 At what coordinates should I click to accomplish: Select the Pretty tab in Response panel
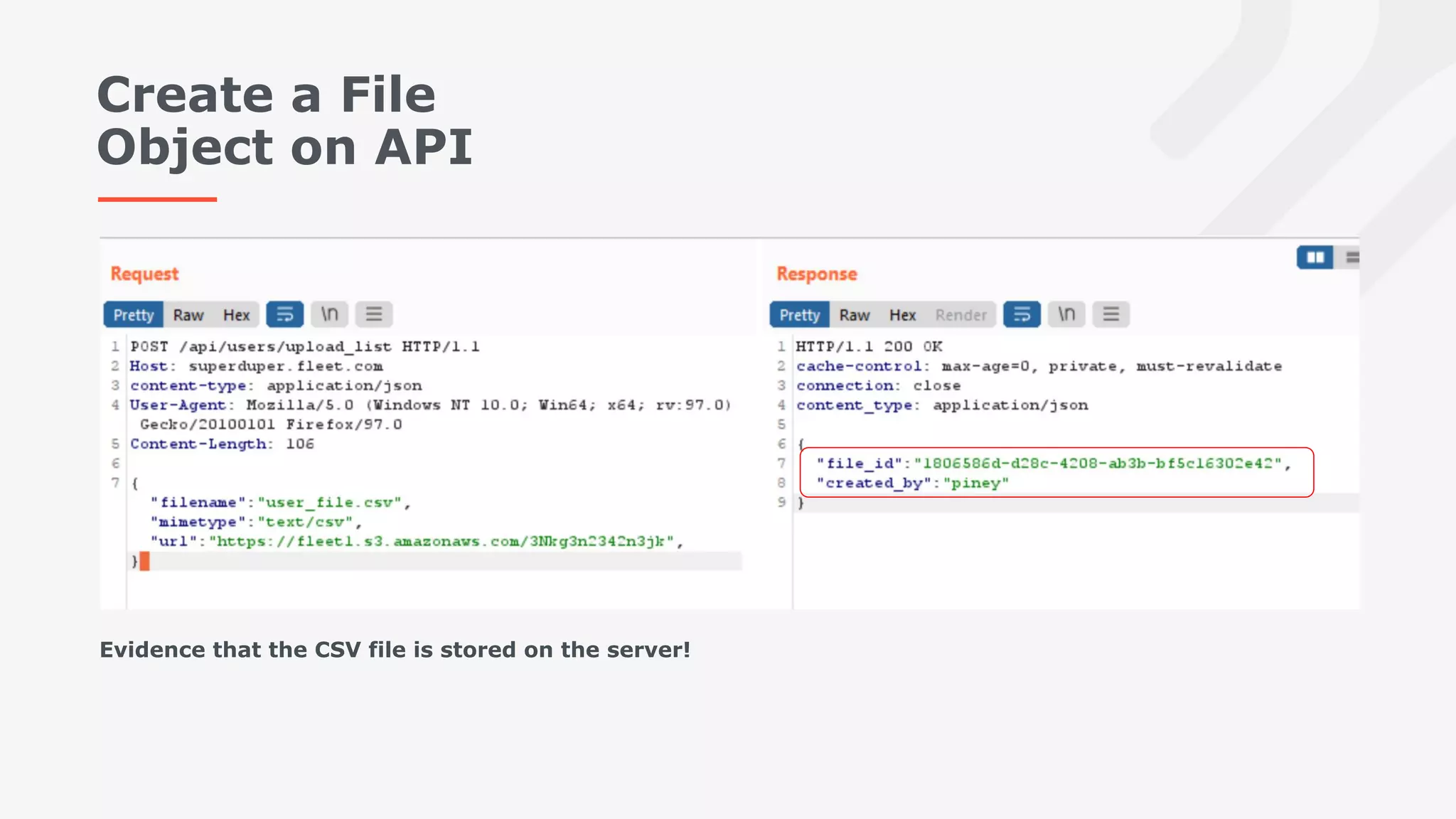800,315
